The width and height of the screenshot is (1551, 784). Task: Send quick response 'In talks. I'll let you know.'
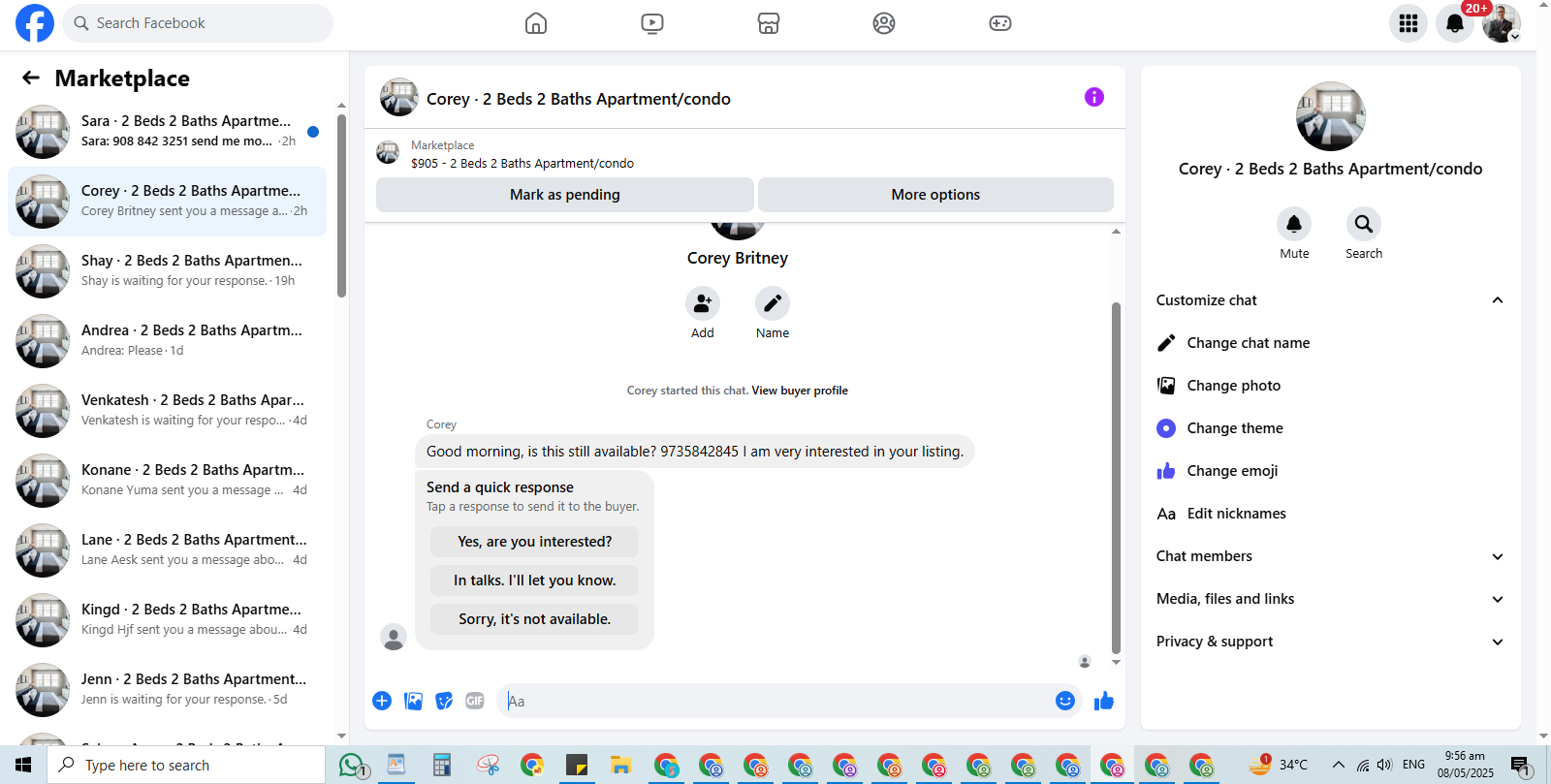click(535, 580)
